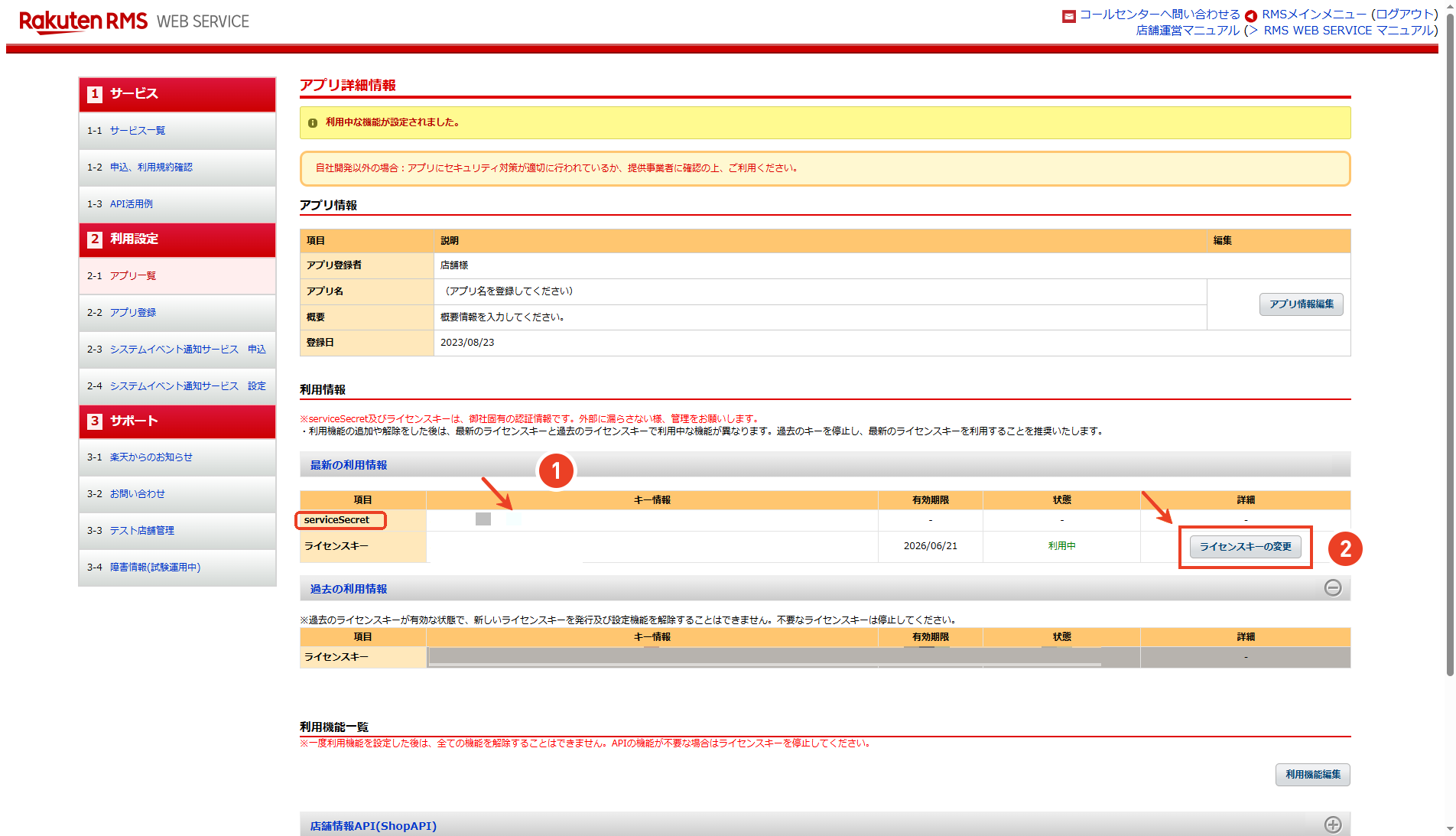Click the red arrow icon before RMSメインメニュー

click(x=1251, y=16)
